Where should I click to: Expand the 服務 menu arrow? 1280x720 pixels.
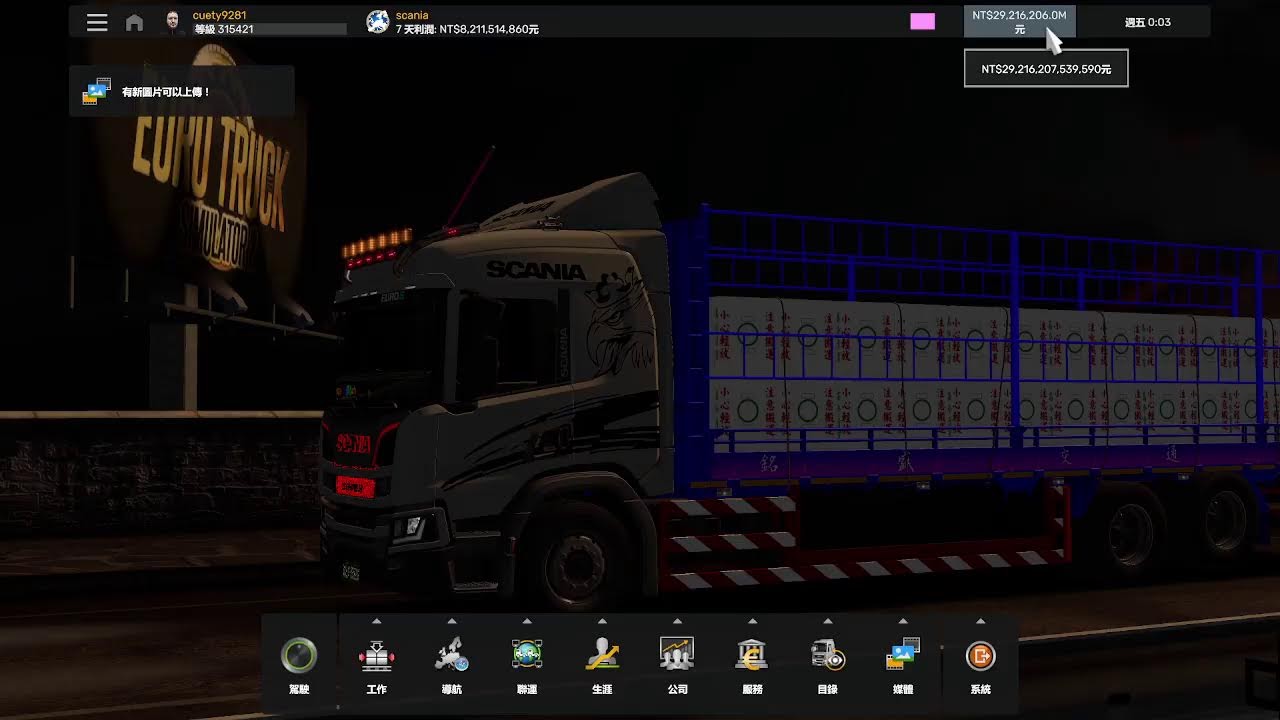(752, 621)
